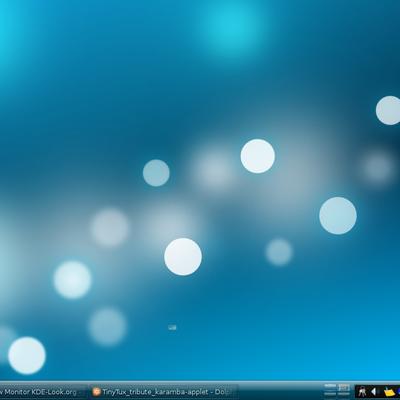
Task: Open the speaker volume tray icon
Action: (x=374, y=392)
